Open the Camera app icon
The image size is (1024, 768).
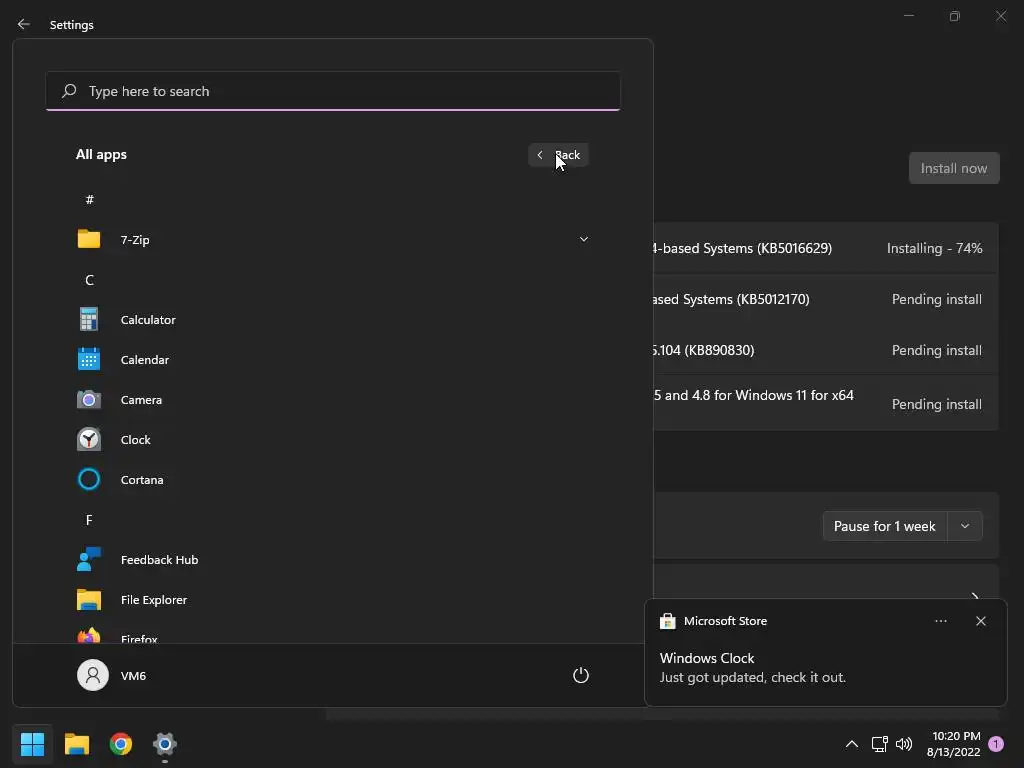pyautogui.click(x=89, y=399)
